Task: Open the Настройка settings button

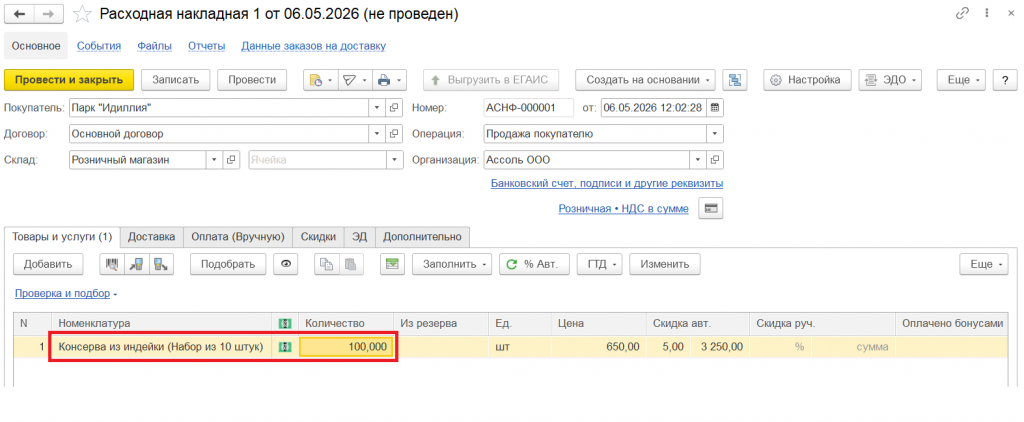Action: pos(807,80)
